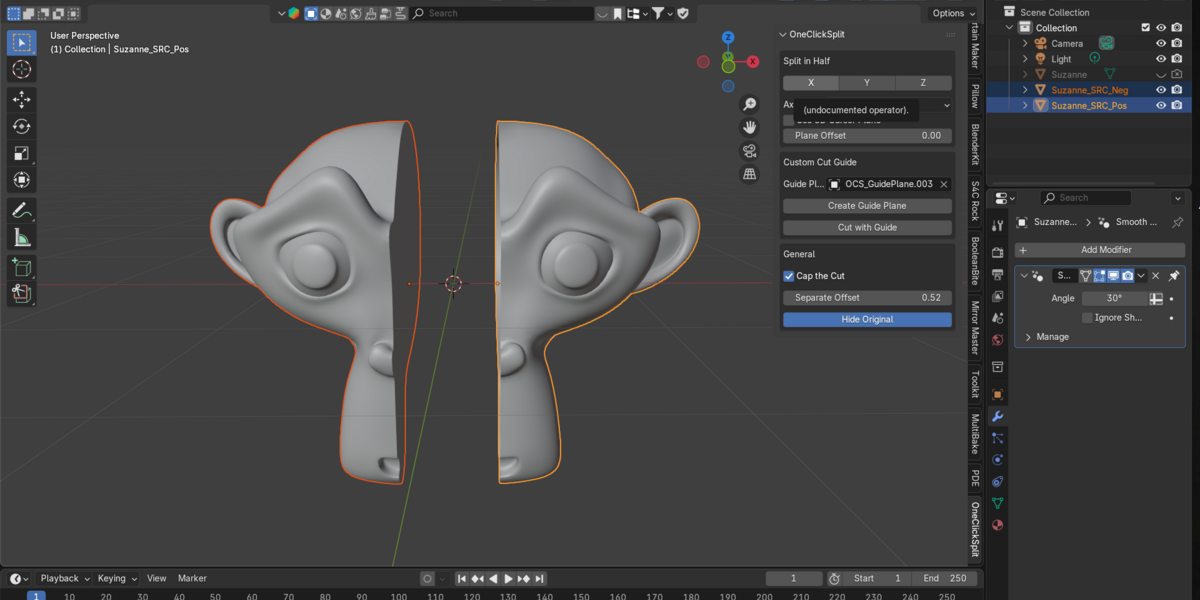Select the Rotate tool
Image resolution: width=1200 pixels, height=600 pixels.
22,126
